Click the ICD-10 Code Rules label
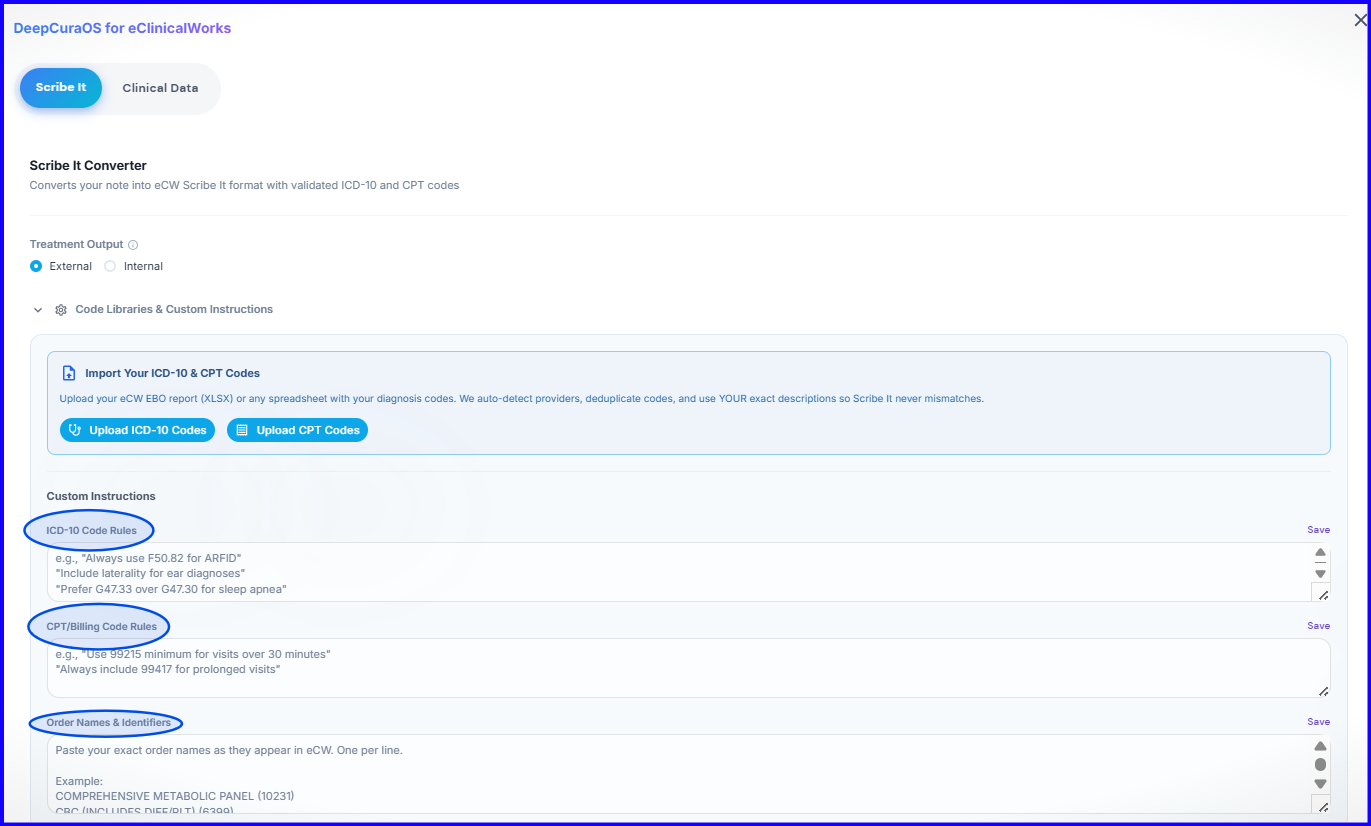 click(x=92, y=530)
